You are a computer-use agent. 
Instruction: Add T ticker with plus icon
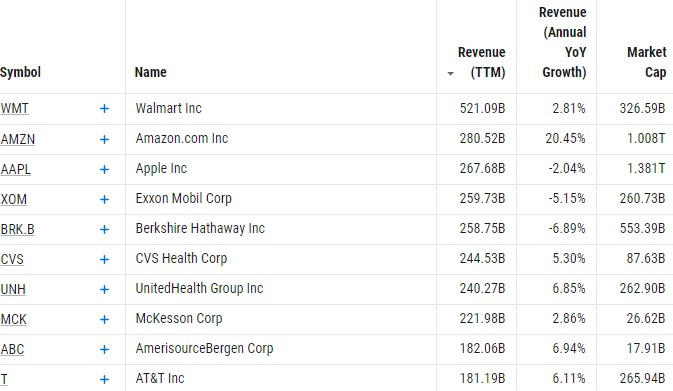pyautogui.click(x=104, y=380)
